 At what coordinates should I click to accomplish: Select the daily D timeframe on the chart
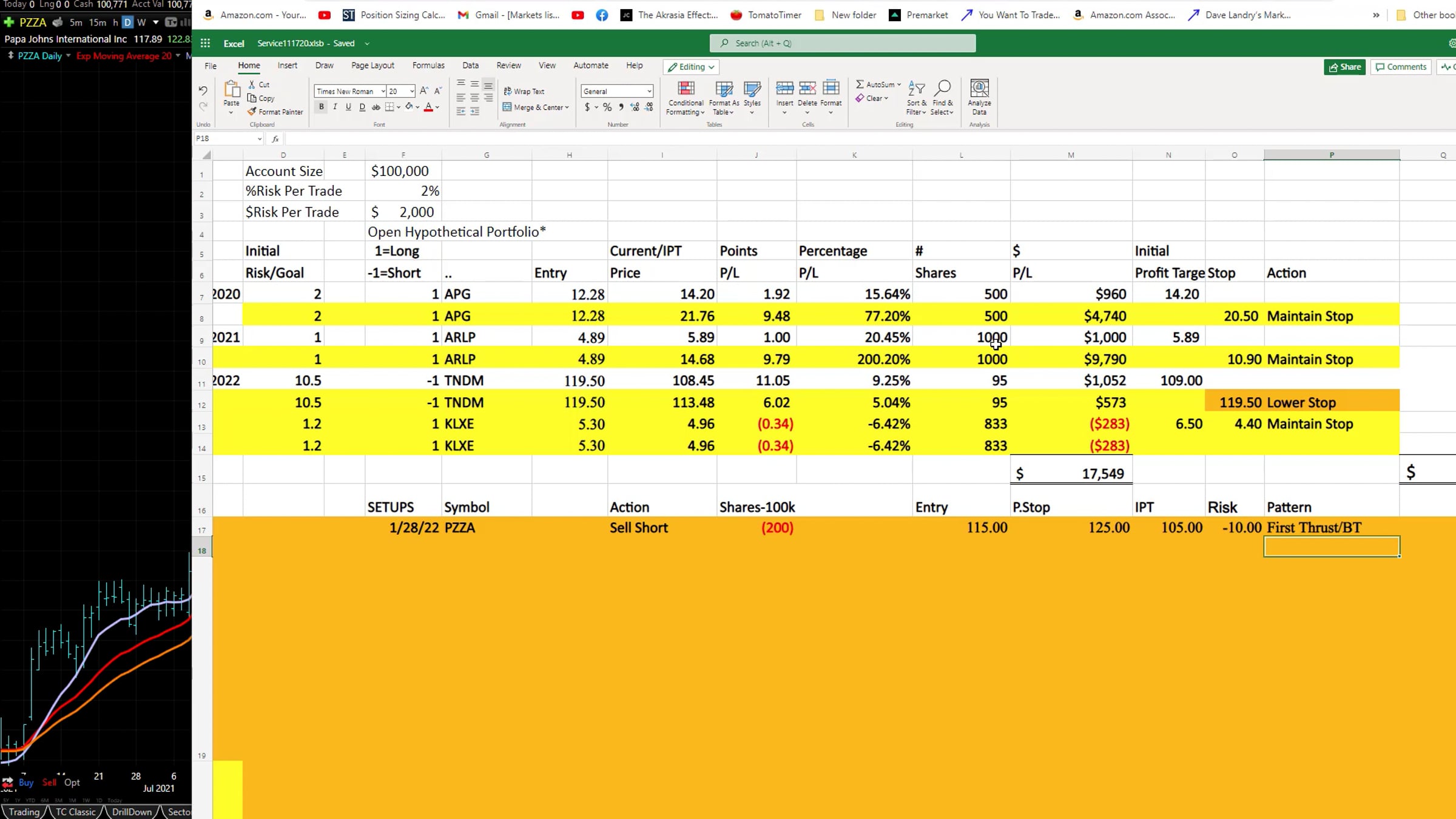click(x=127, y=22)
